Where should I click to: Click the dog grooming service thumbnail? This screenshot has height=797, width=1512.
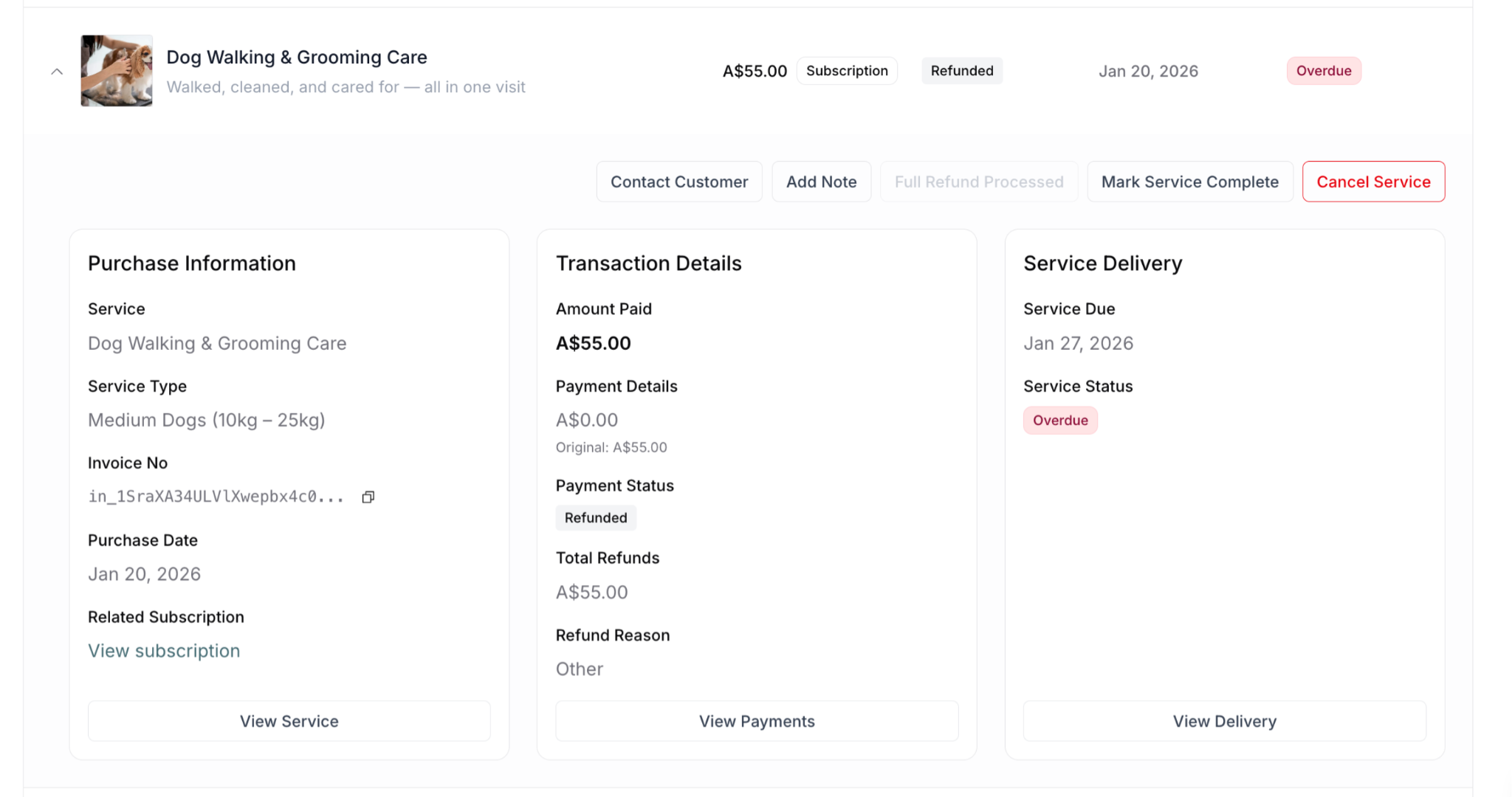click(117, 71)
